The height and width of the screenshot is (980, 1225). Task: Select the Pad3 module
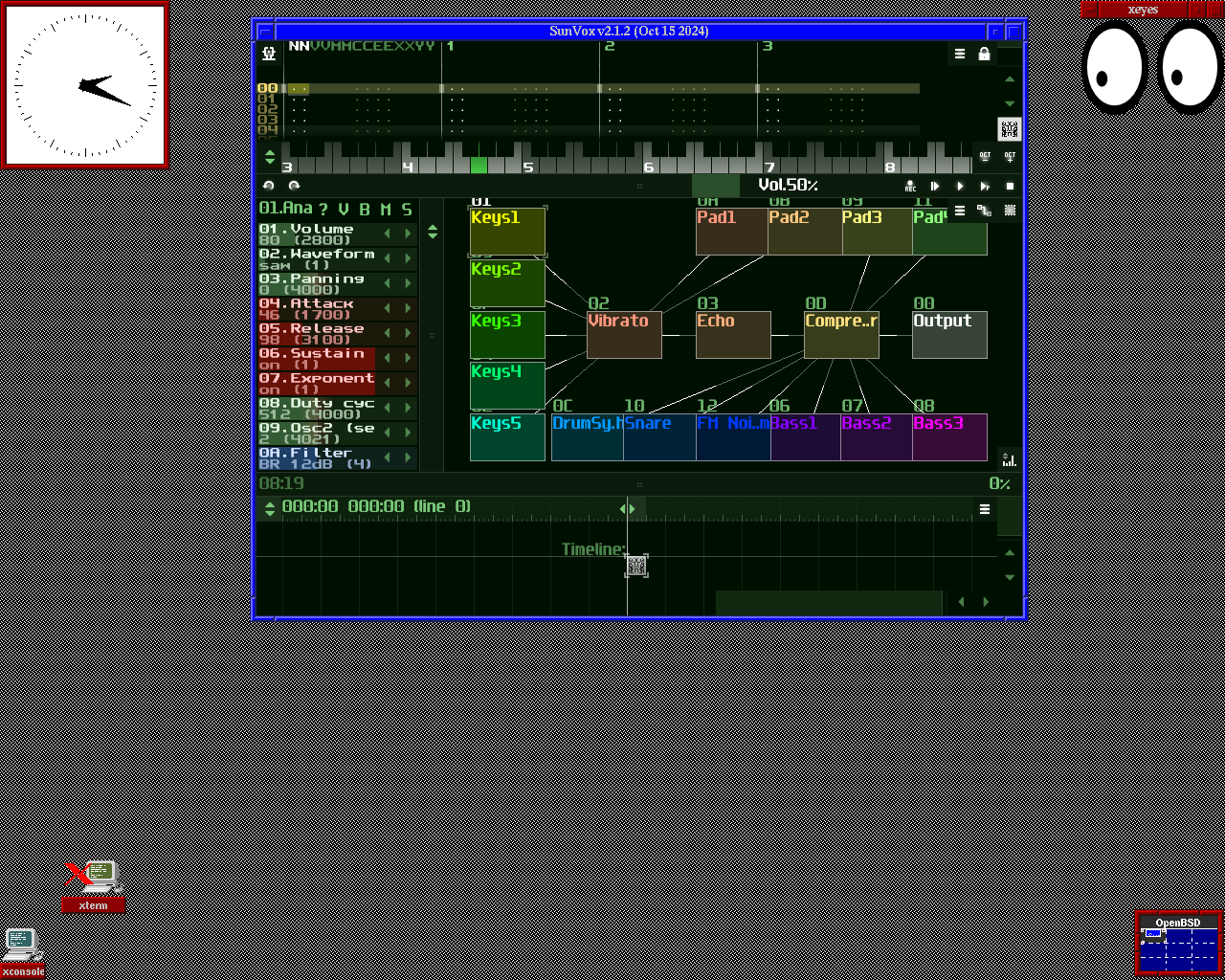click(x=877, y=232)
